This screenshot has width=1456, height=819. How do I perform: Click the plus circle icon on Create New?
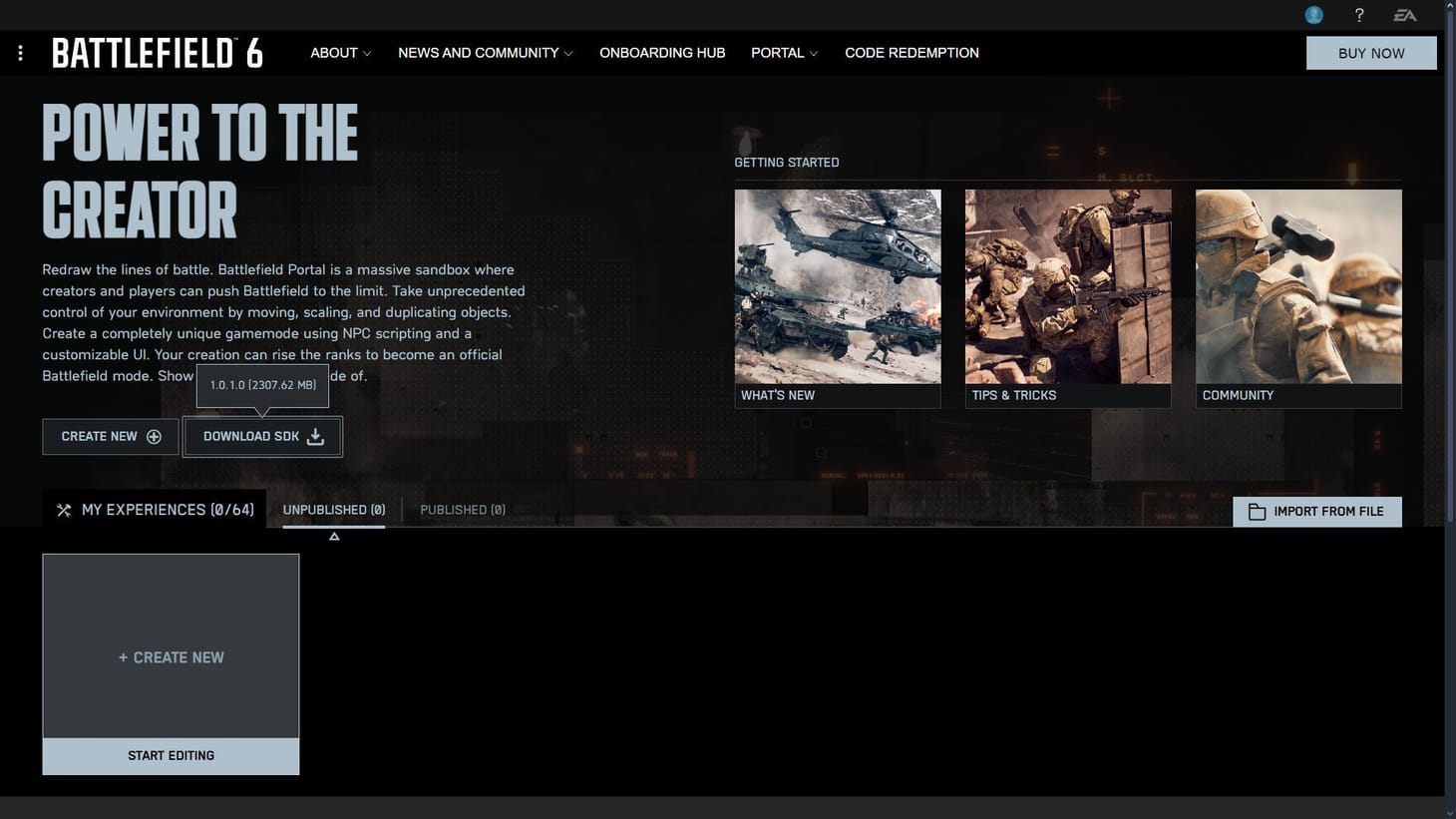(154, 437)
